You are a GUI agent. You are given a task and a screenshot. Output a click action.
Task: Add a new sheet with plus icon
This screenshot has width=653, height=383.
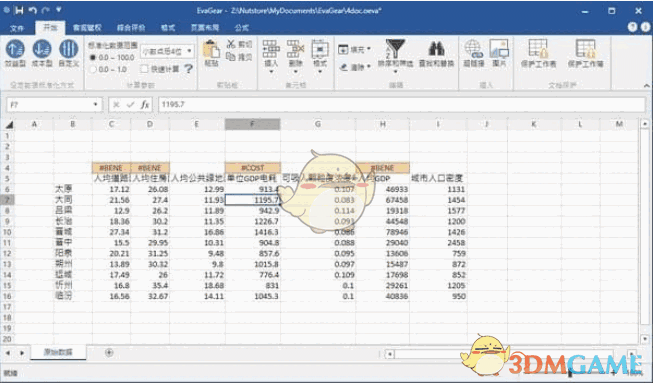coord(109,353)
